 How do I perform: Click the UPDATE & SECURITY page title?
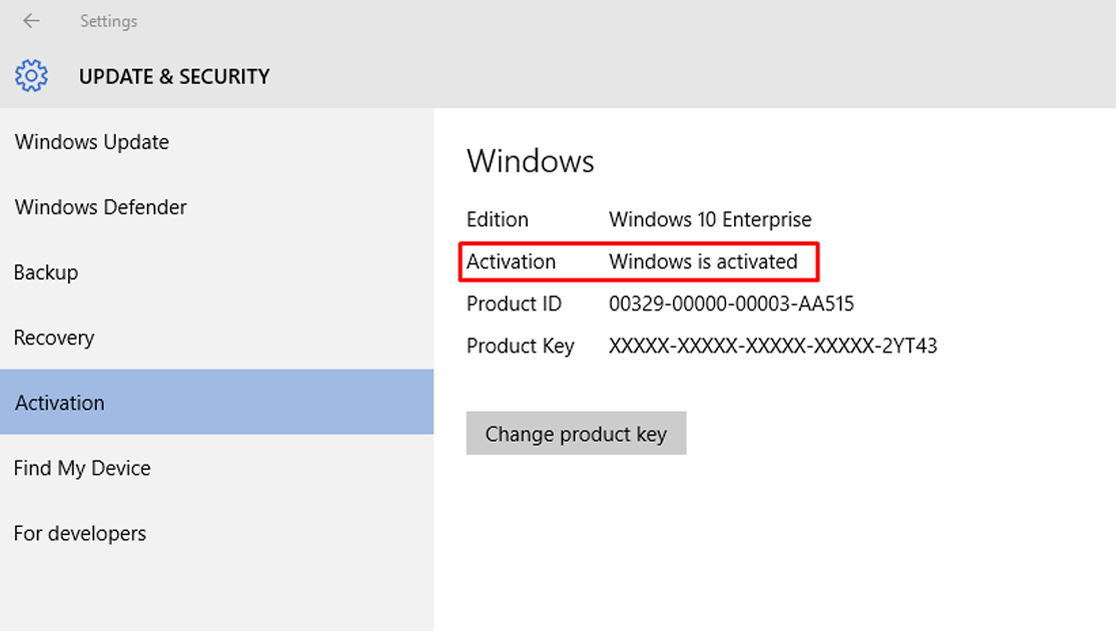pos(174,76)
